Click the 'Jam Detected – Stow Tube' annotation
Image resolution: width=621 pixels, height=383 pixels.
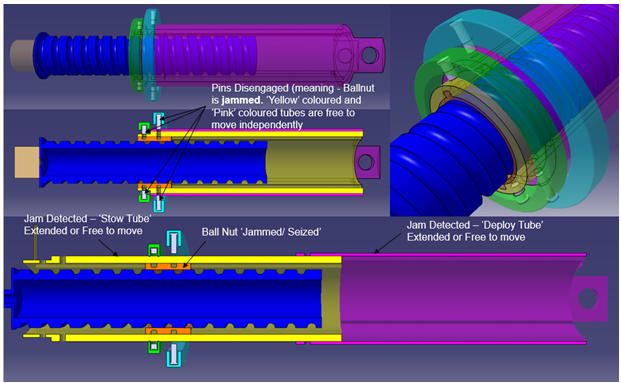pyautogui.click(x=88, y=225)
